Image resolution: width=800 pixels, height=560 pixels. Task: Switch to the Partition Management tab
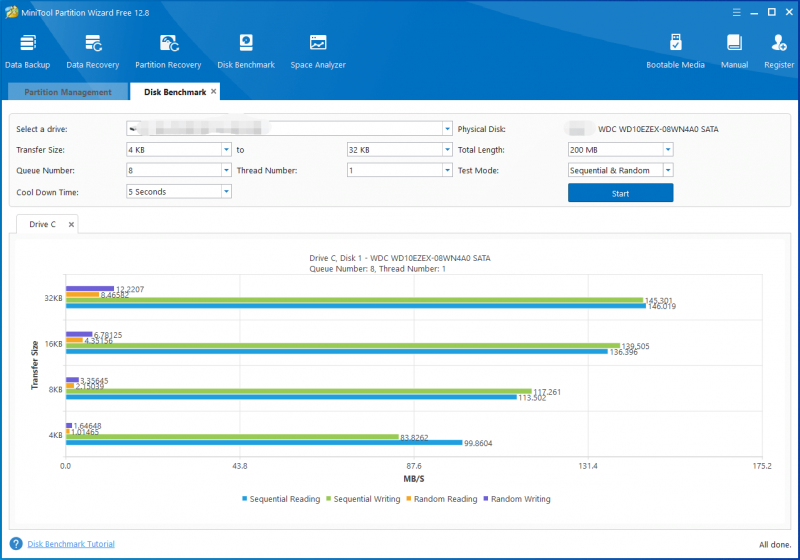68,92
